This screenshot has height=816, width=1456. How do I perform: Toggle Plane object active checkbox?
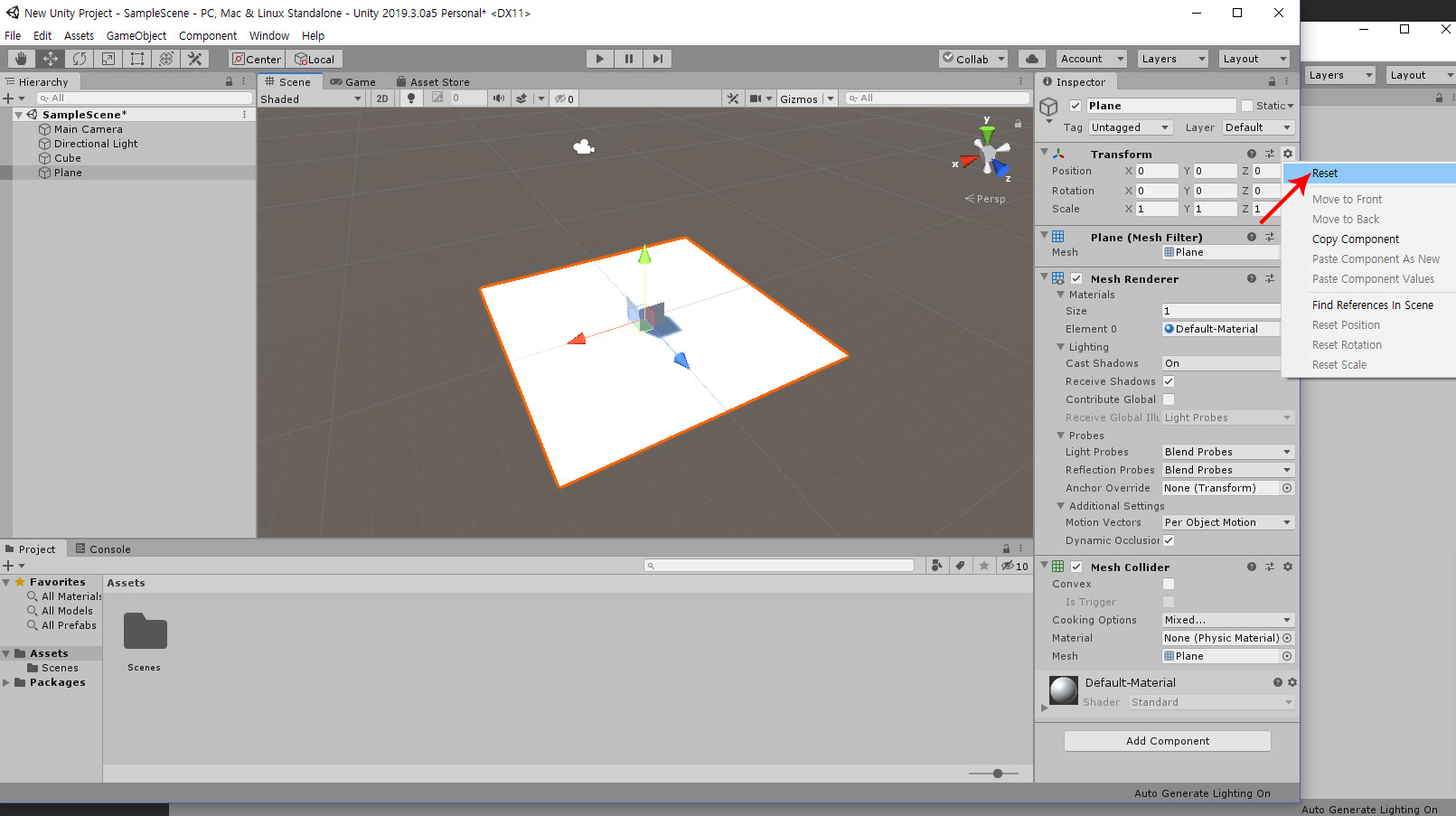[x=1076, y=106]
